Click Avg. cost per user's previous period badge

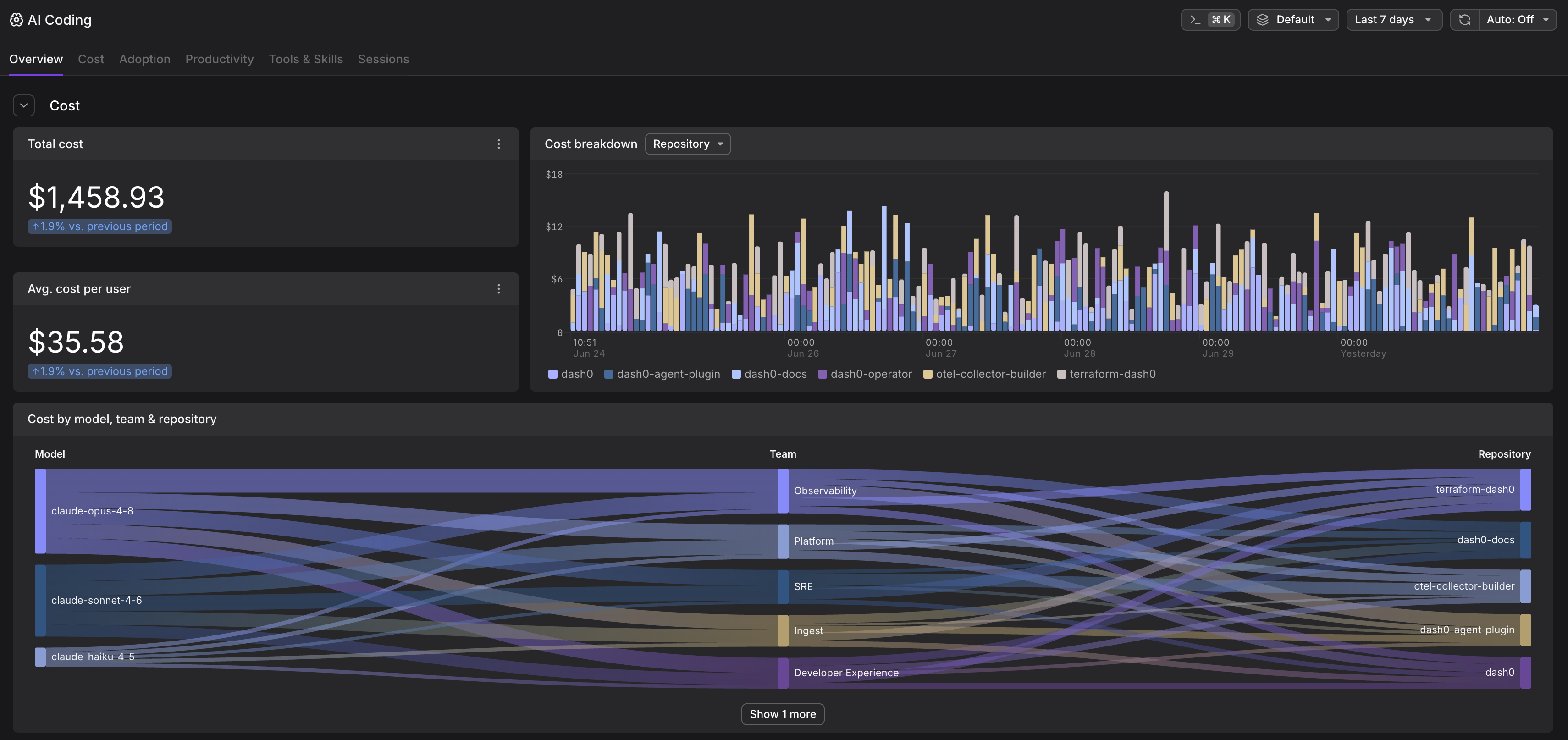[99, 371]
